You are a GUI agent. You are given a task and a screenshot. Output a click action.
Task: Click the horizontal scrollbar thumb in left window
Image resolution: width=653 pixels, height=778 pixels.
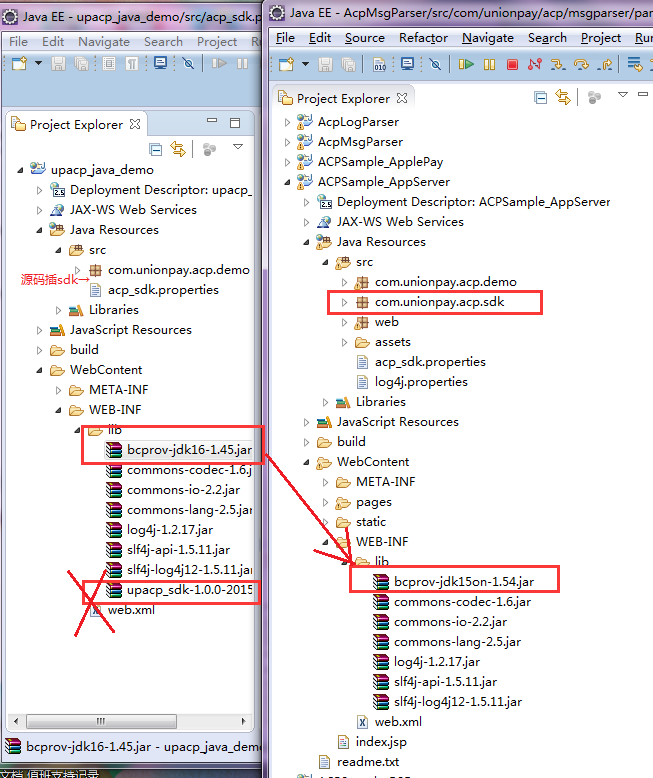coord(101,721)
